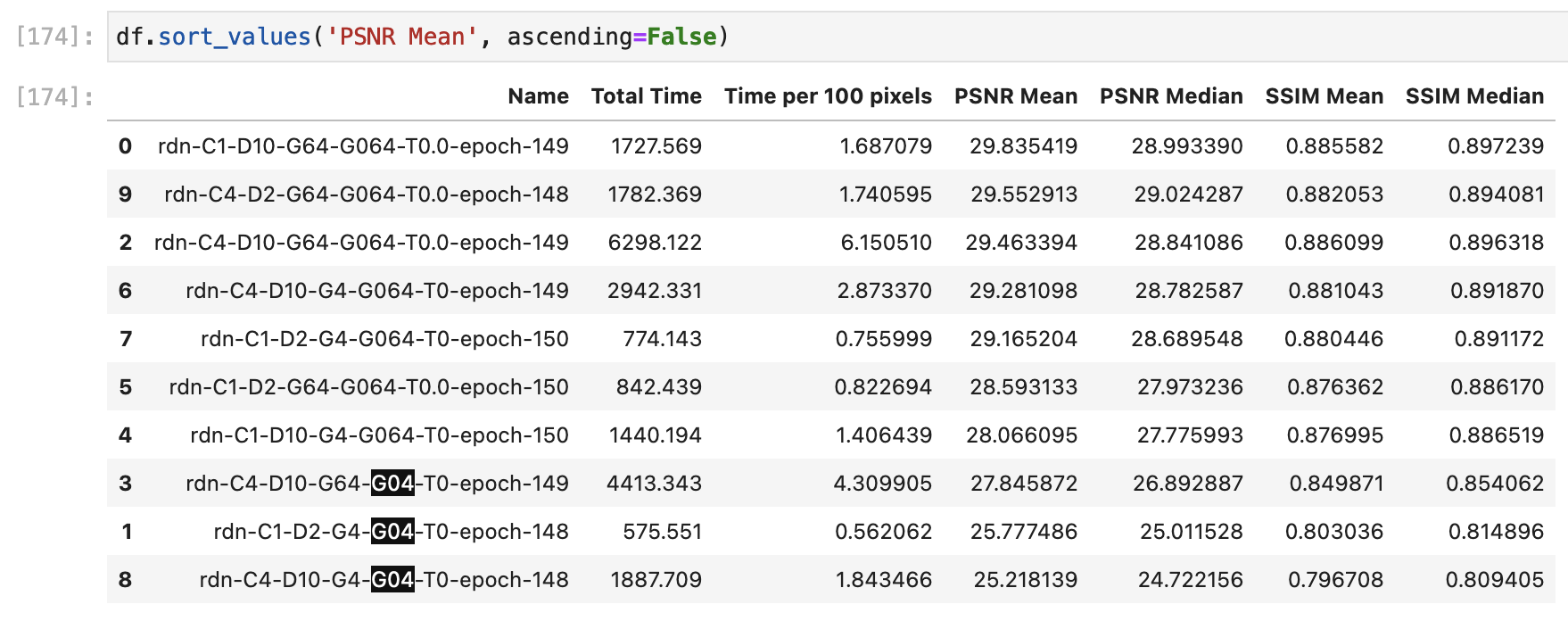Click SSIM Median value 0.897239
This screenshot has height=621, width=1568.
[1496, 146]
